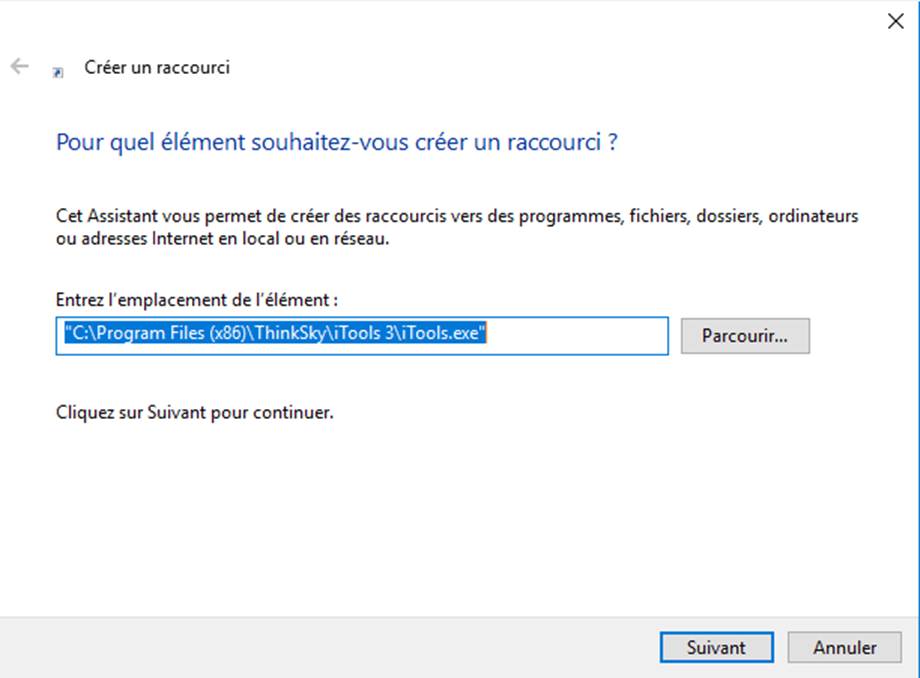Click the iTools 3 folder in the path
The height and width of the screenshot is (678, 920).
(x=364, y=333)
